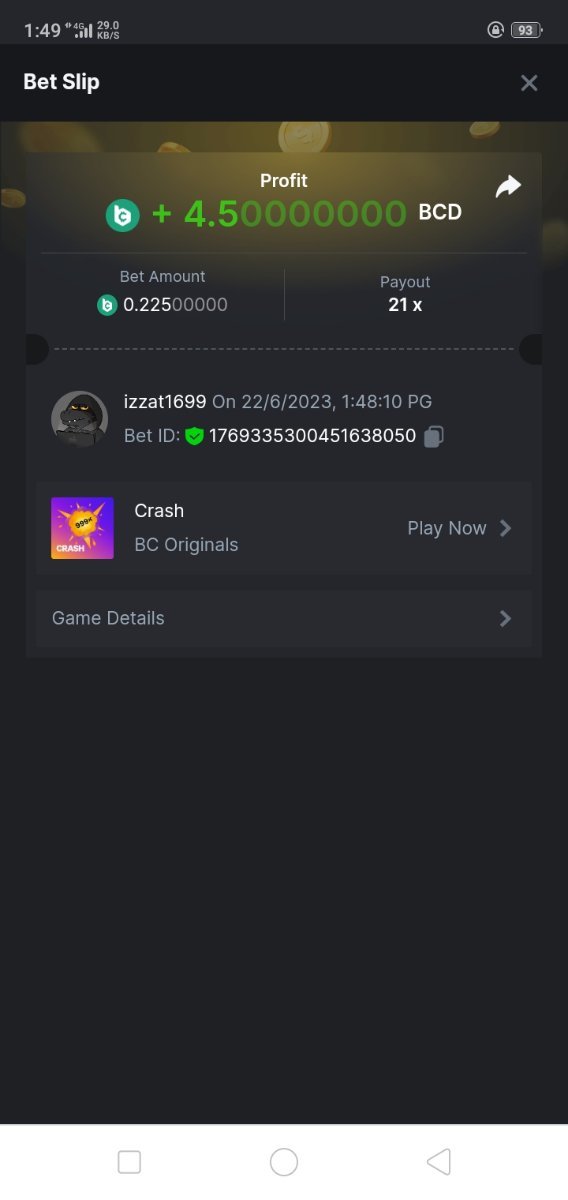Viewport: 568px width, 1200px height.
Task: Tap the Android home circle button
Action: [284, 1161]
